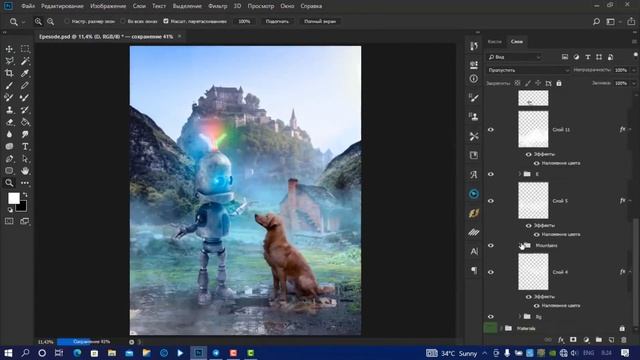This screenshot has height=360, width=640.
Task: Open Paragraph panel icon
Action: click(x=473, y=270)
